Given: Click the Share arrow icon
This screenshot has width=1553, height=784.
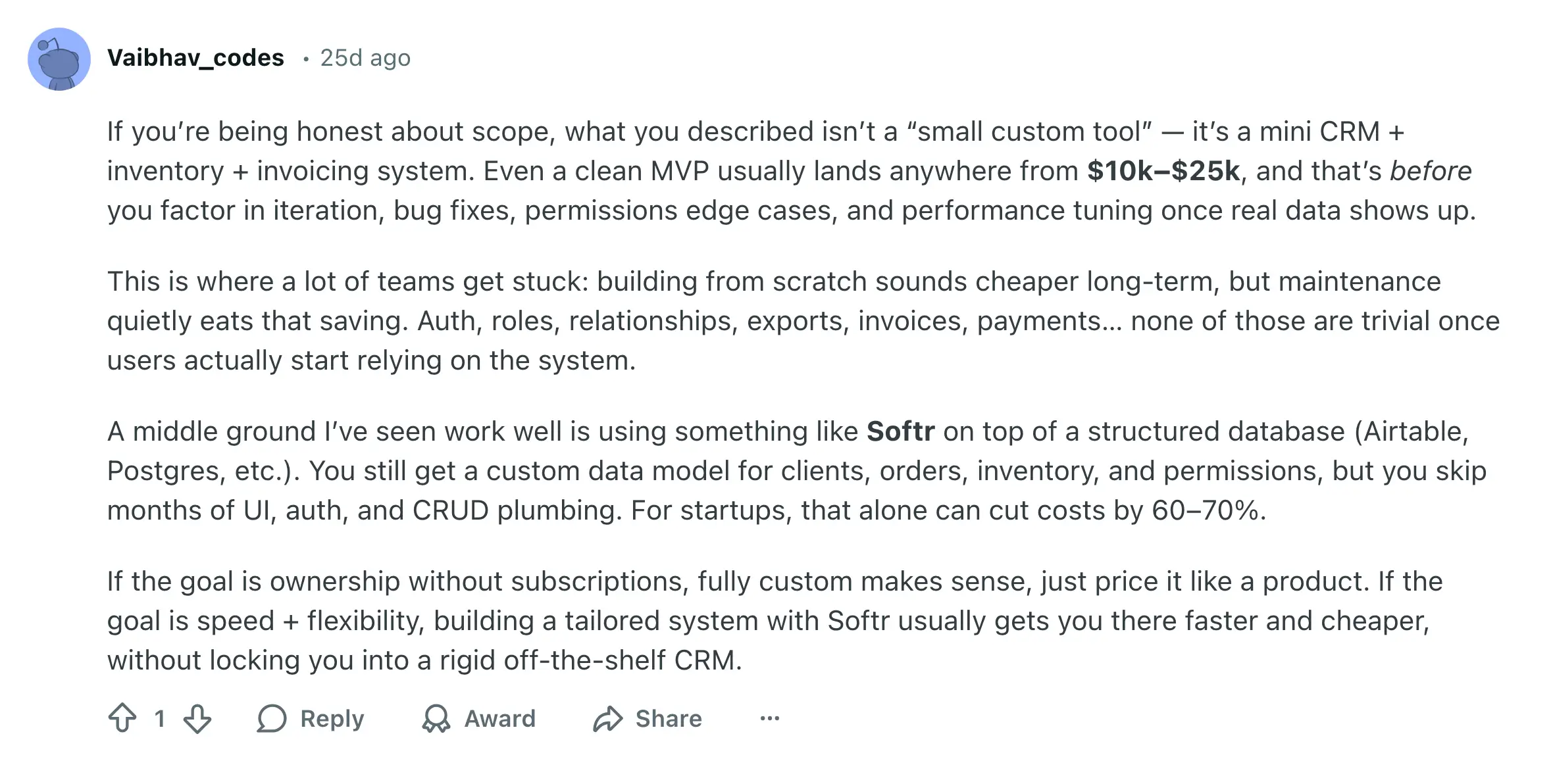Looking at the screenshot, I should (607, 718).
